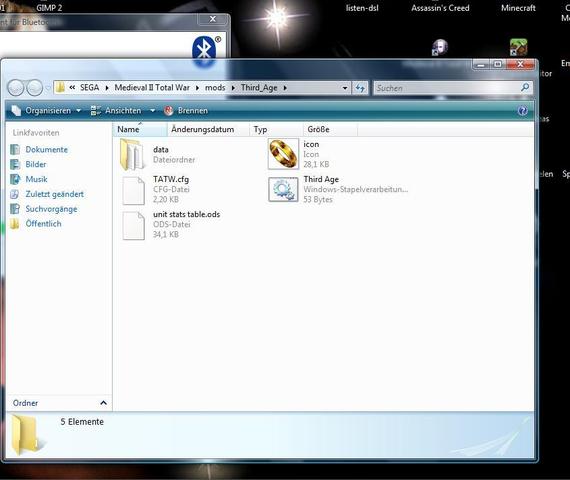Click the listen-dsl desktop label
The image size is (570, 480).
(x=362, y=8)
